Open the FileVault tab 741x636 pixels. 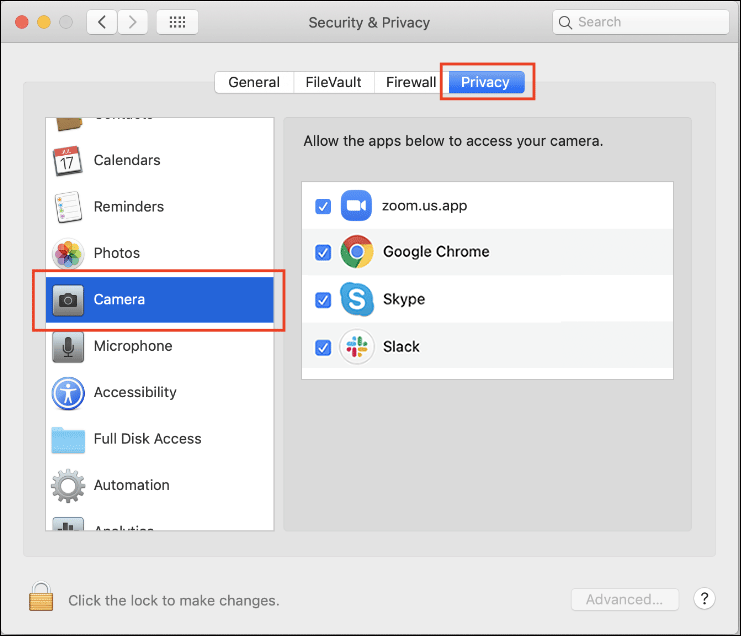[333, 82]
